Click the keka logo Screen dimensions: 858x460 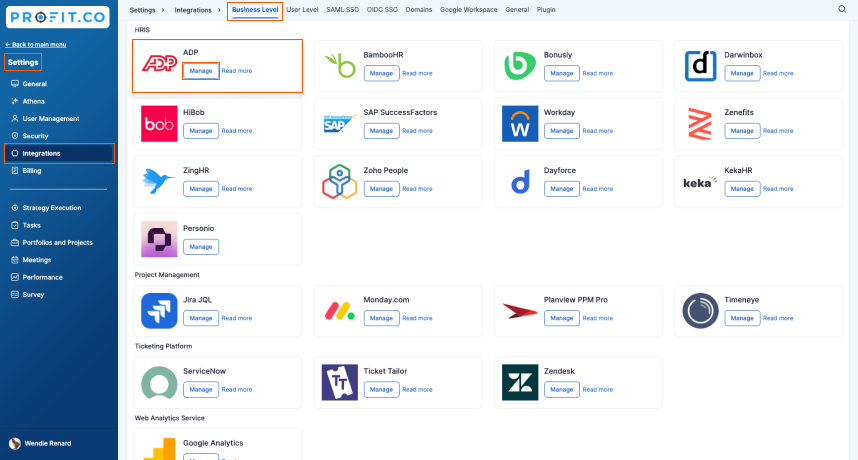700,182
